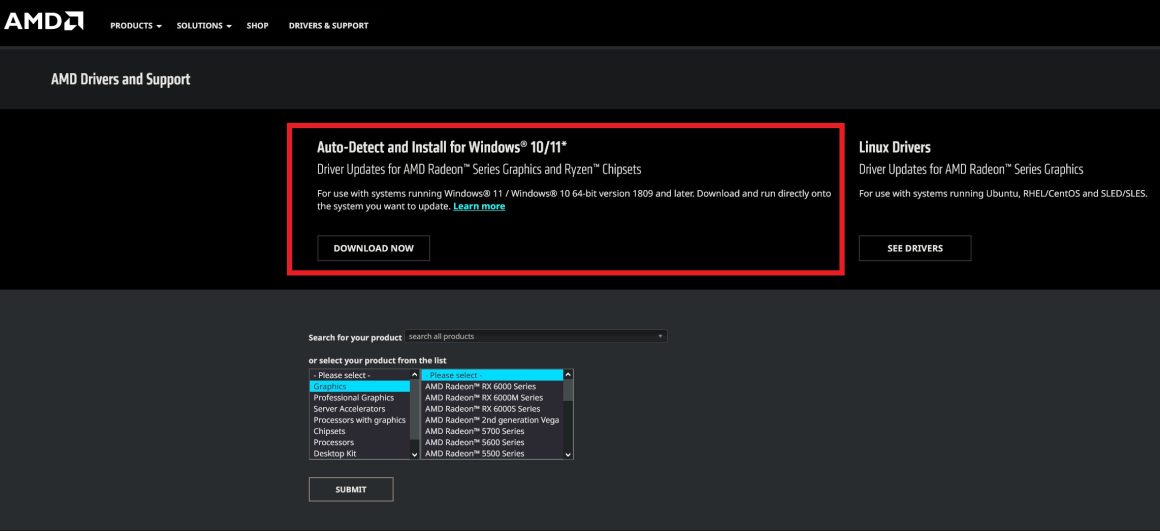1160x531 pixels.
Task: Click the series list's scroll up arrow
Action: click(x=568, y=375)
